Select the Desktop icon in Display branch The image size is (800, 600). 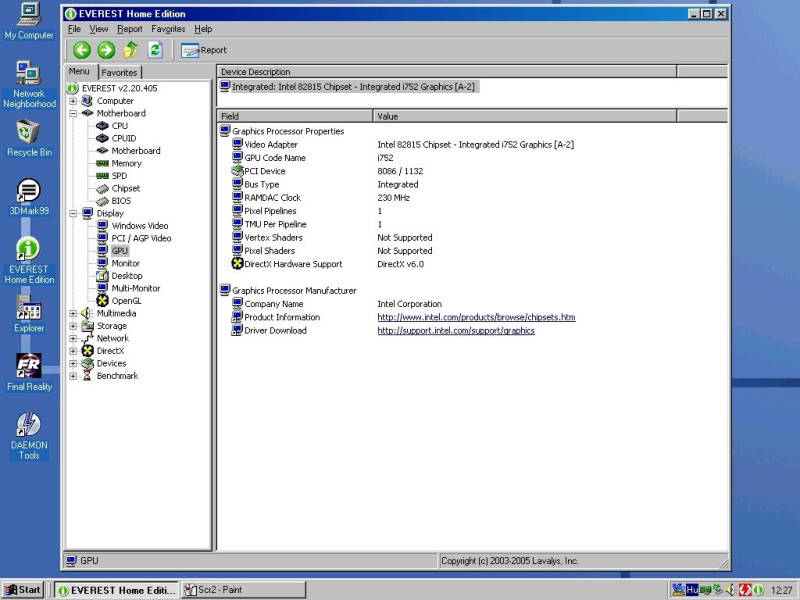tap(102, 276)
